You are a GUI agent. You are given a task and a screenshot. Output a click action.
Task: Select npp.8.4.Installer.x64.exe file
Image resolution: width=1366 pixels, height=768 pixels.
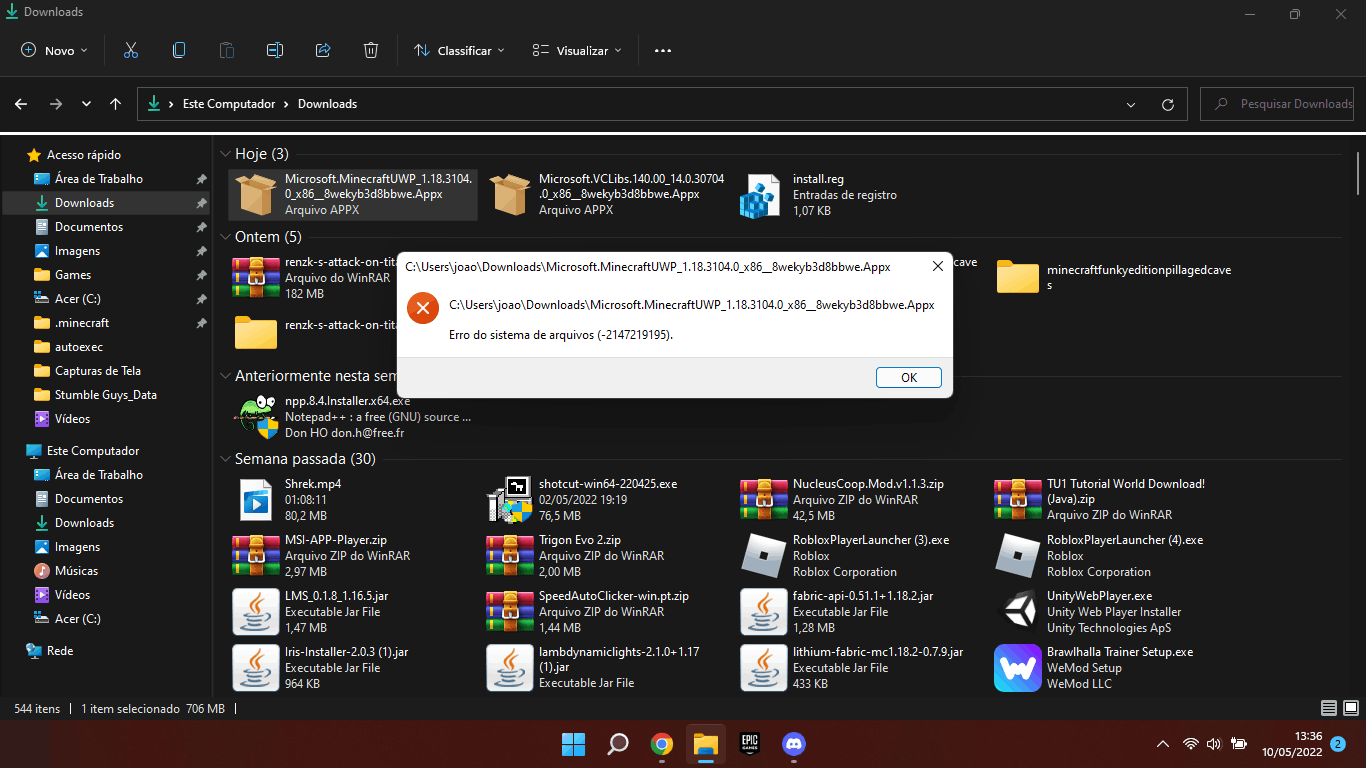[351, 417]
